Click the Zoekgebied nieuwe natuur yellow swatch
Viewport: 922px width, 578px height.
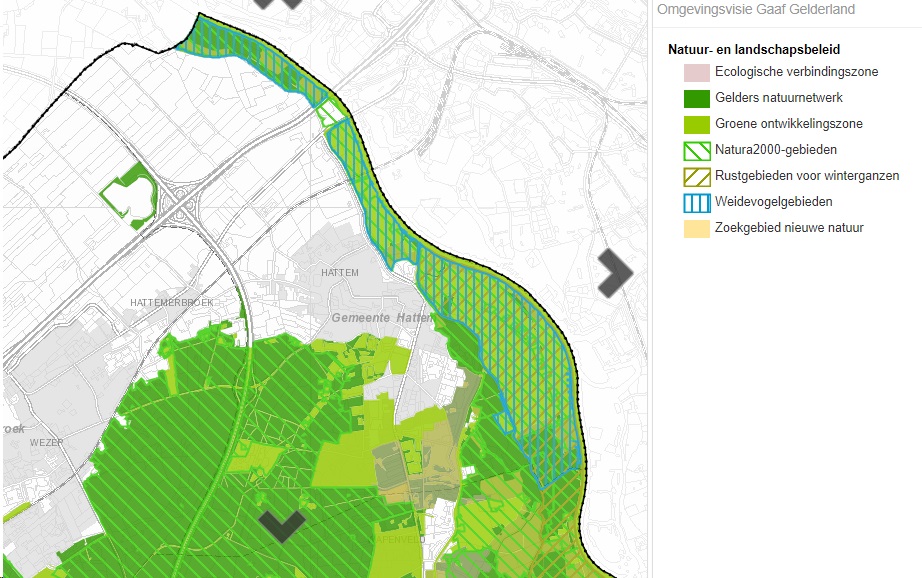pyautogui.click(x=696, y=228)
